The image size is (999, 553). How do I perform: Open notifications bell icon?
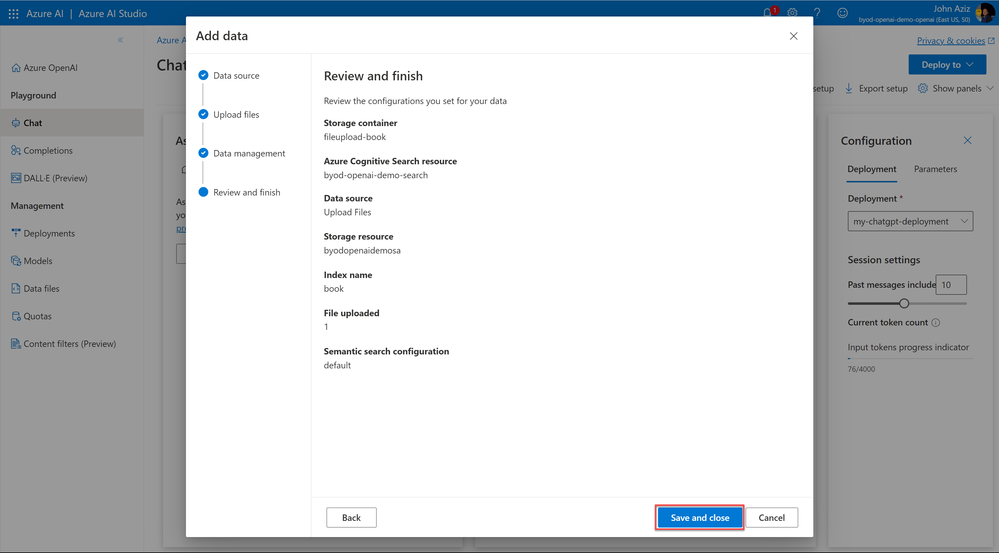tap(769, 13)
